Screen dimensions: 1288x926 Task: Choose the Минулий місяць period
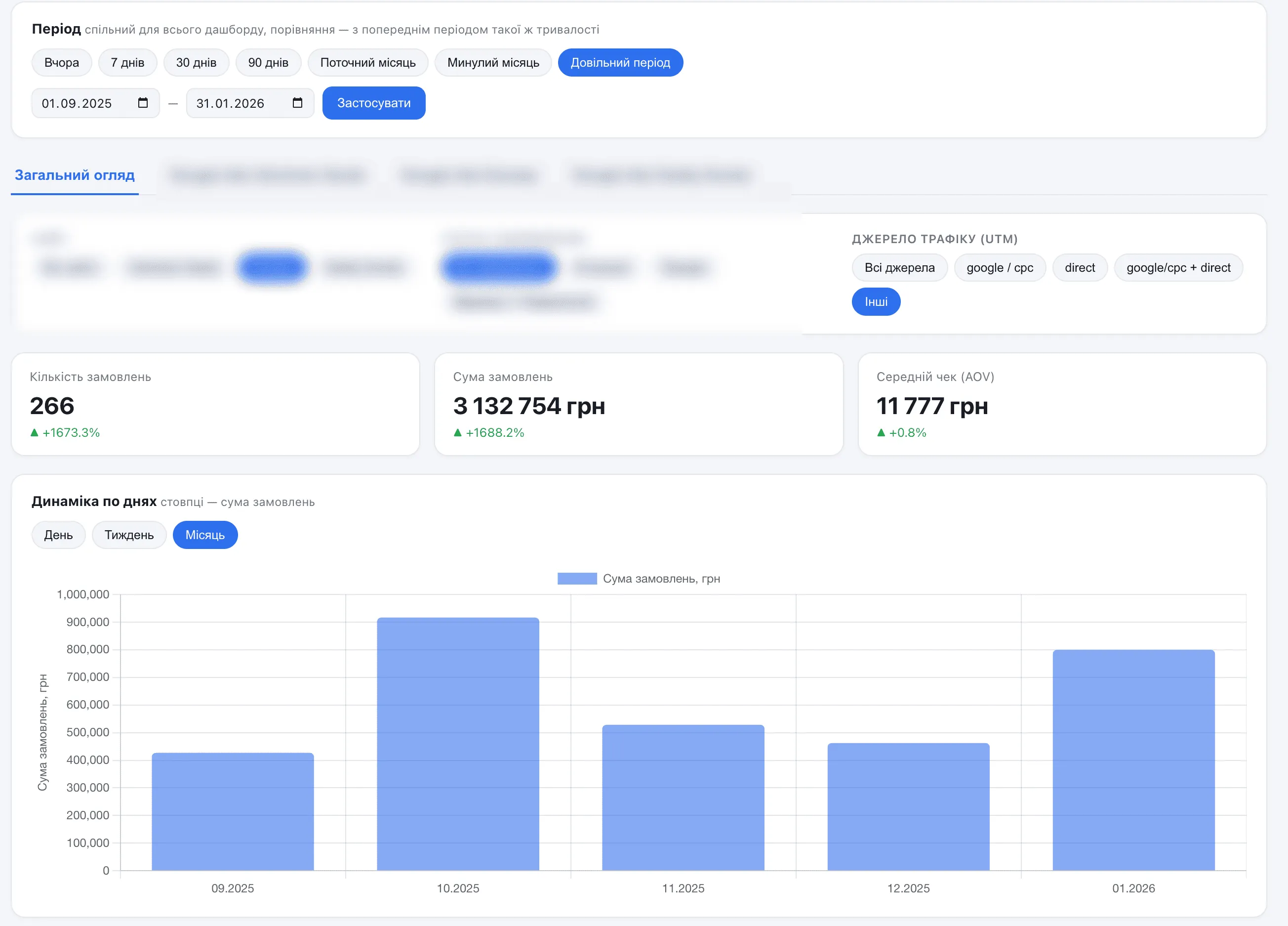493,62
